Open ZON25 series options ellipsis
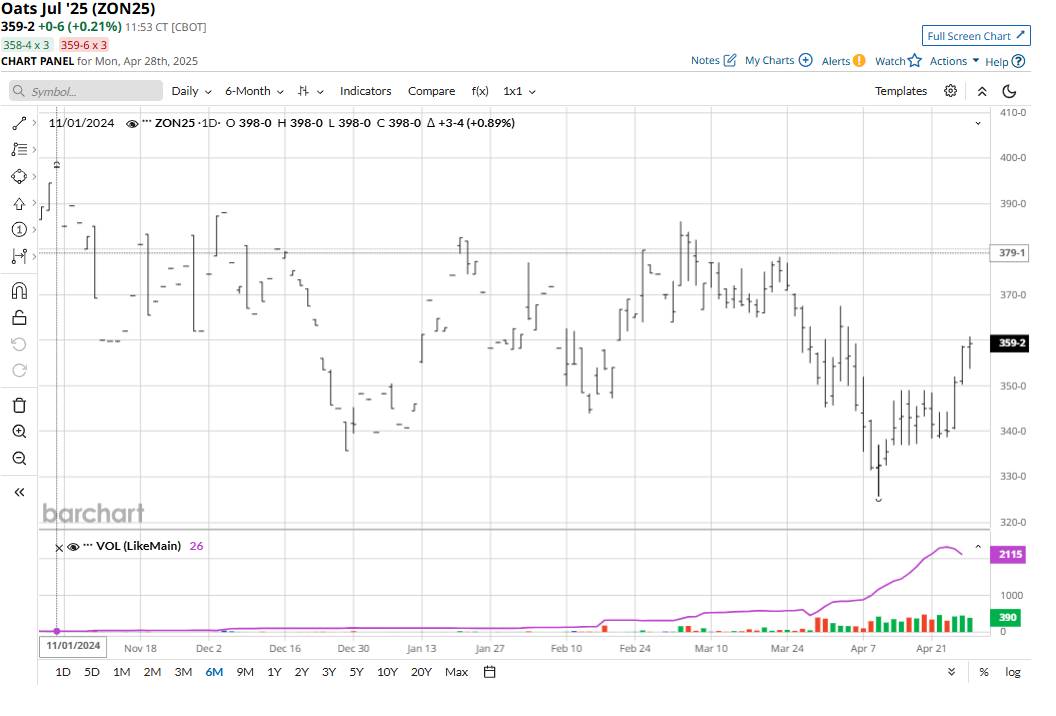The height and width of the screenshot is (716, 1056). (147, 122)
